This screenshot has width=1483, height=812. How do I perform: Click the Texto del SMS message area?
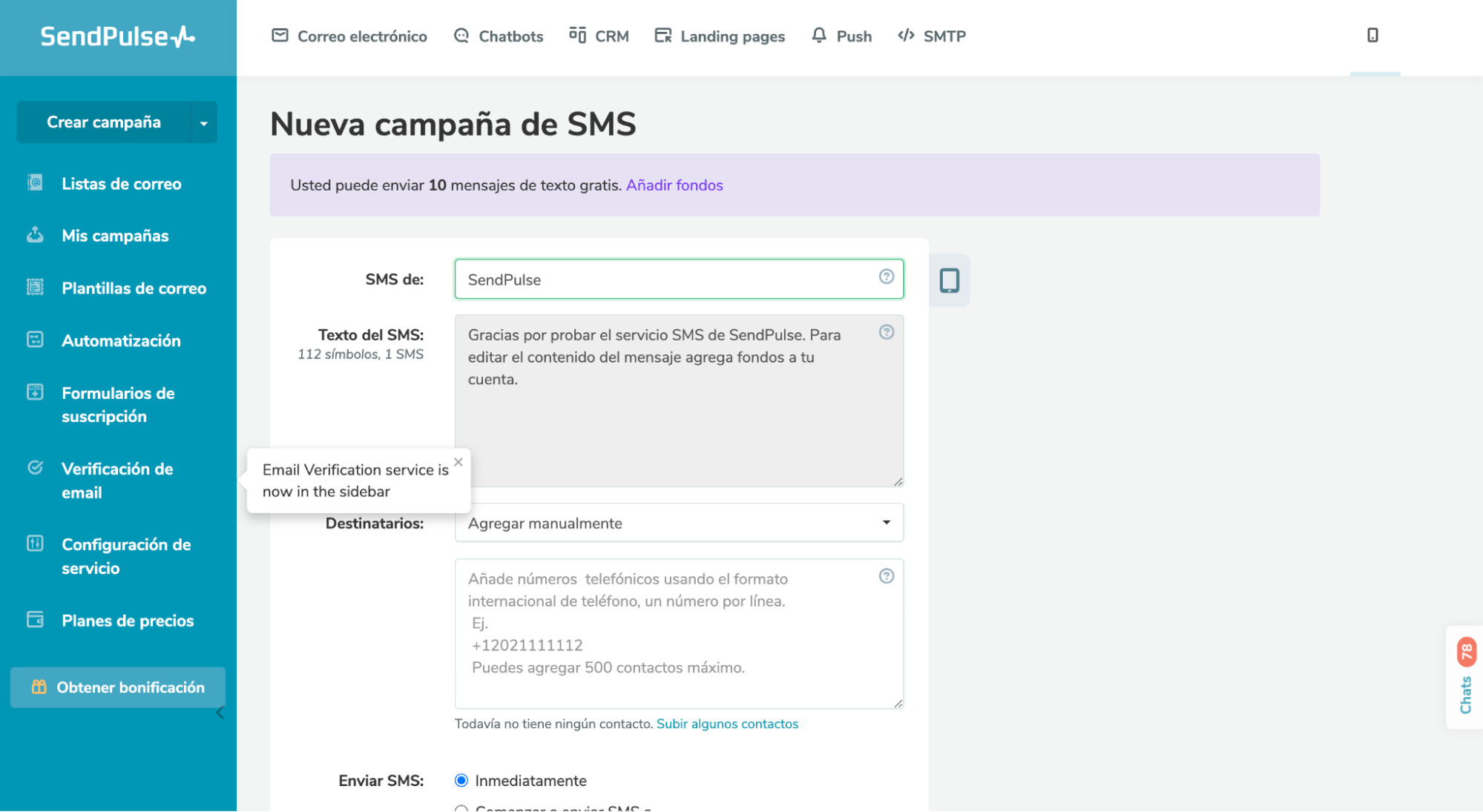click(x=679, y=400)
